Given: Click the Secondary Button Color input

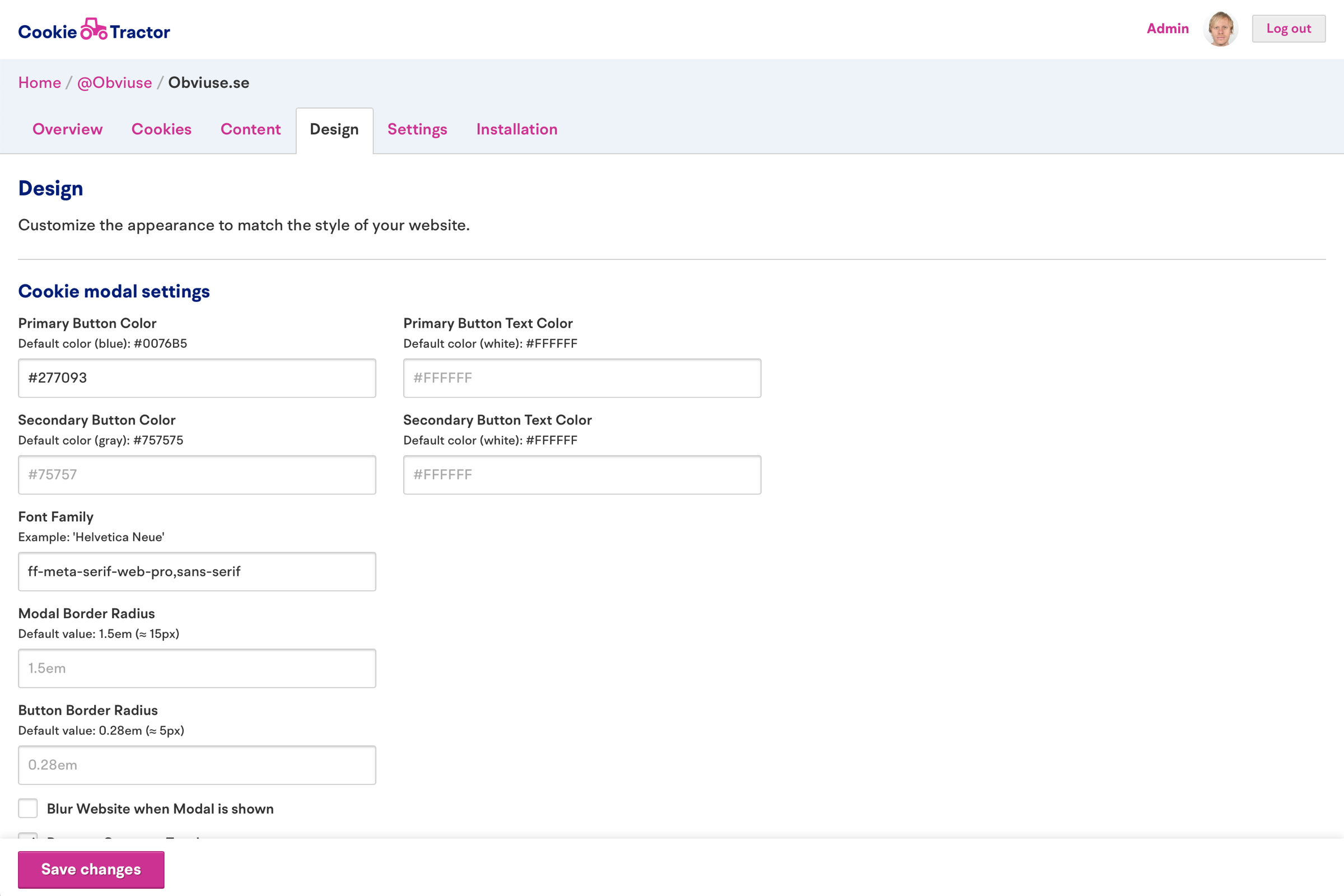Looking at the screenshot, I should tap(197, 474).
